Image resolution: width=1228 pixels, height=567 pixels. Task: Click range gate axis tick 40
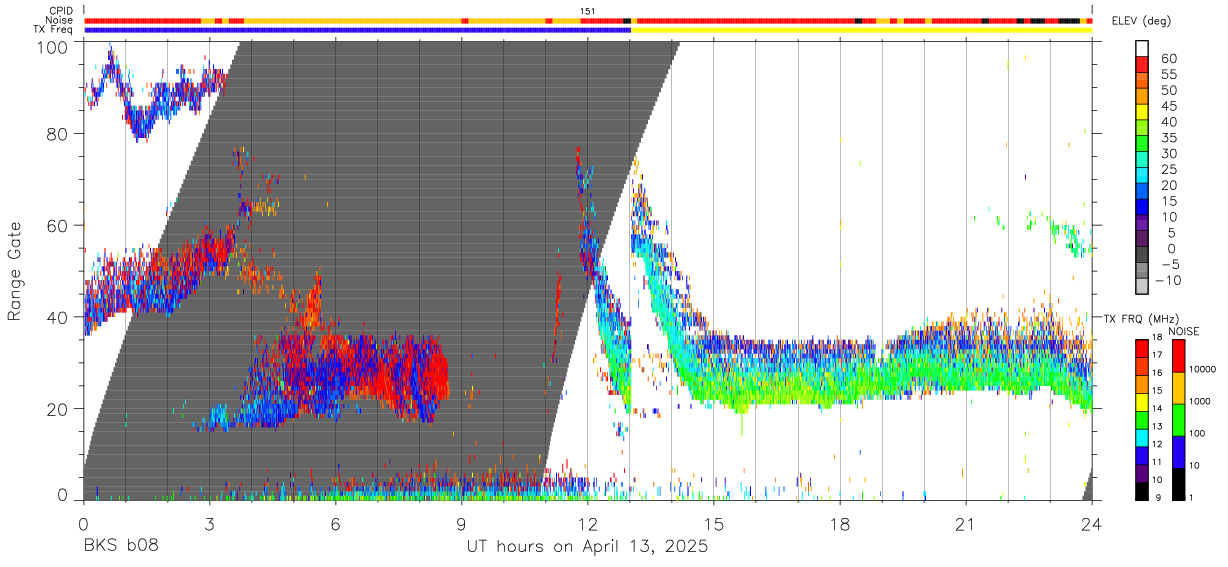pos(59,317)
